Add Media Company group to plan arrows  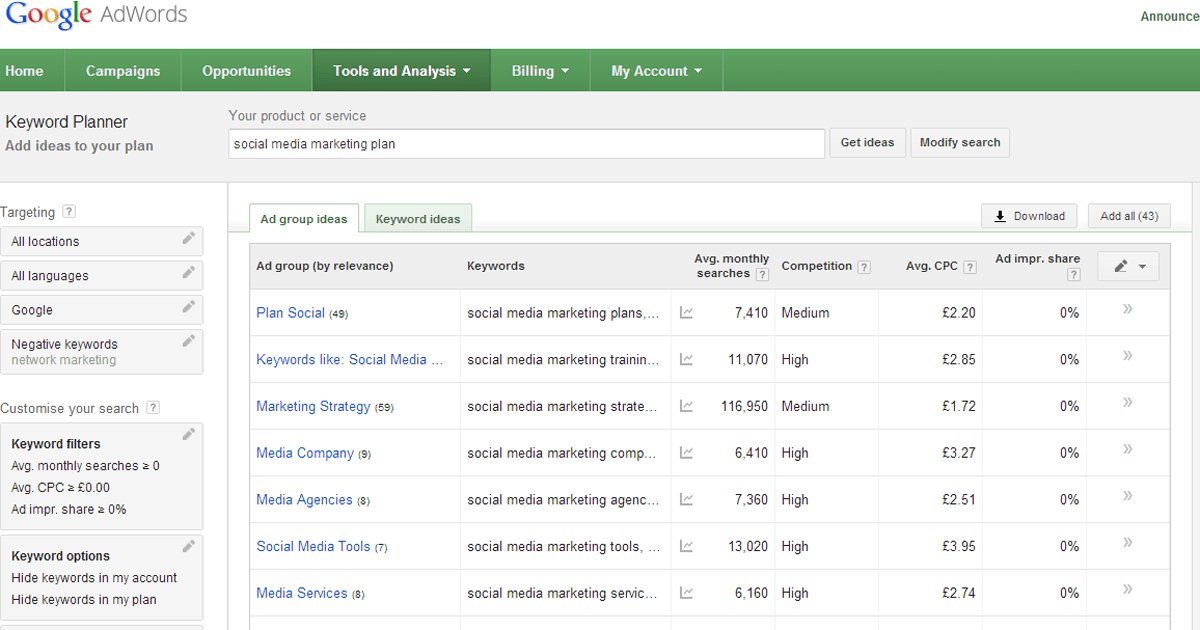click(x=1127, y=449)
